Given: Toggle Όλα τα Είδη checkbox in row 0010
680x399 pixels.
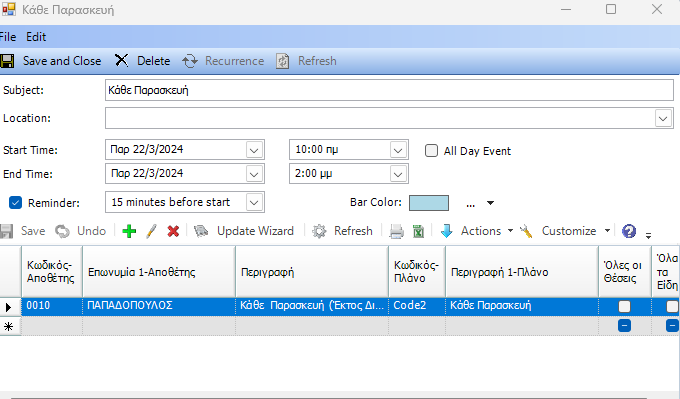Looking at the screenshot, I should click(672, 307).
